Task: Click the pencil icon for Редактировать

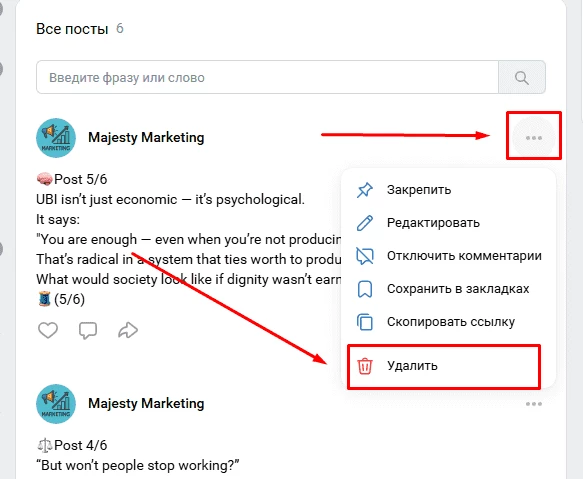Action: [x=364, y=223]
